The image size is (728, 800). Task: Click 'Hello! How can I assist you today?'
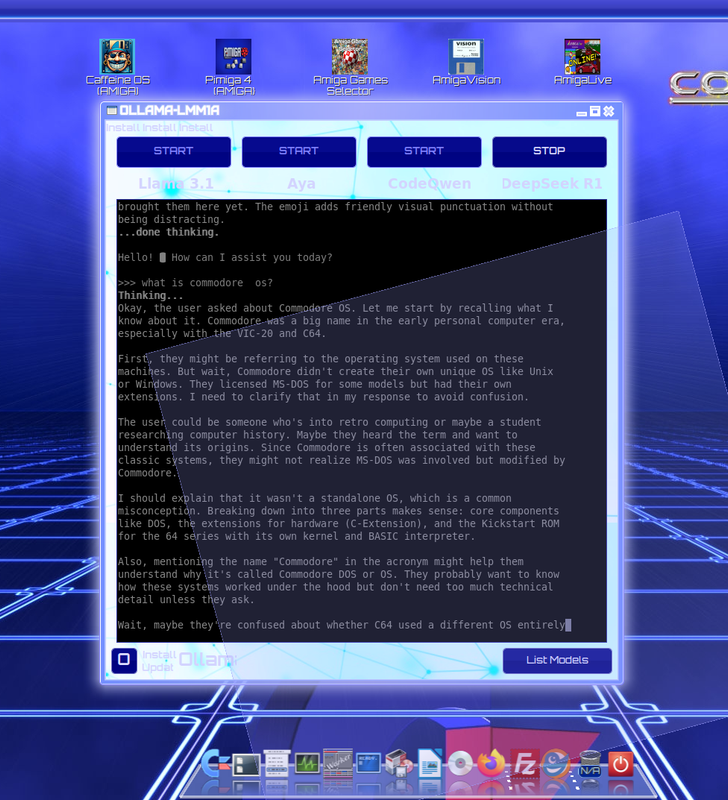225,257
